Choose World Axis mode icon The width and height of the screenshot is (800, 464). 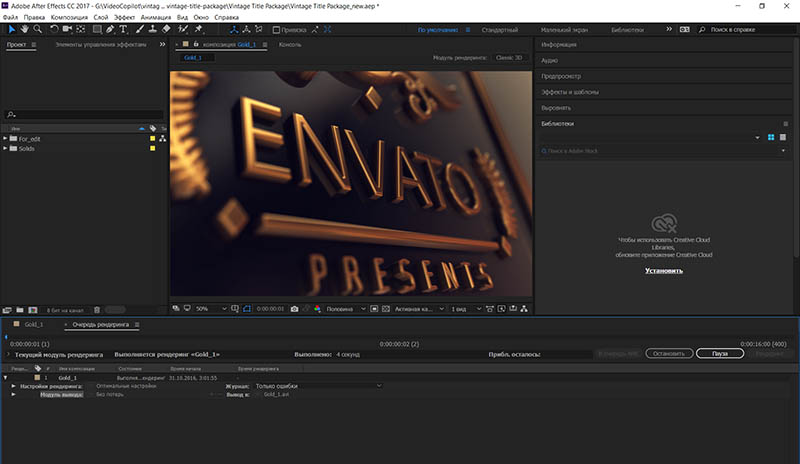point(246,30)
